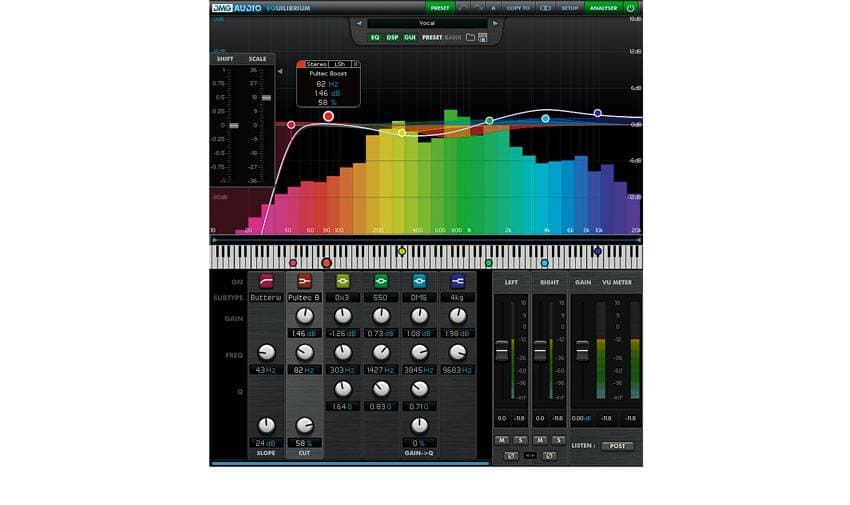Screen dimensions: 850x505
Task: Toggle the plugin power bypass icon
Action: 630,8
